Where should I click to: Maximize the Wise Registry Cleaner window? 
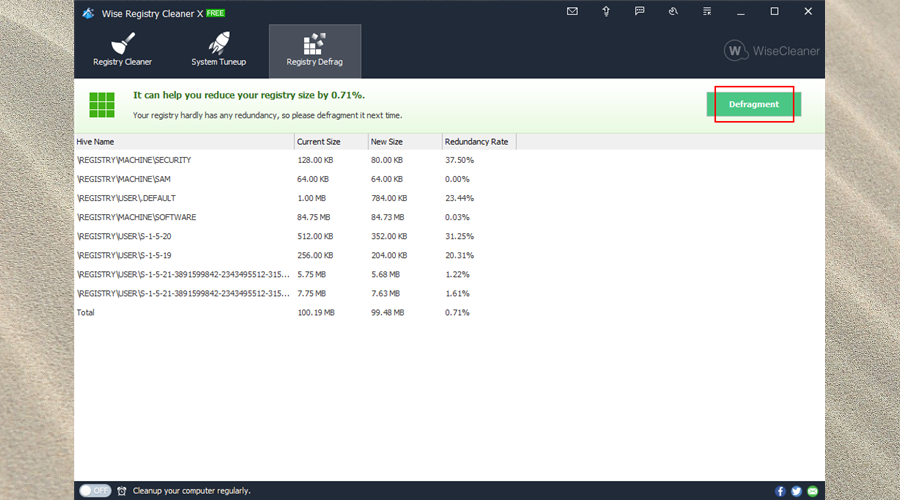774,11
